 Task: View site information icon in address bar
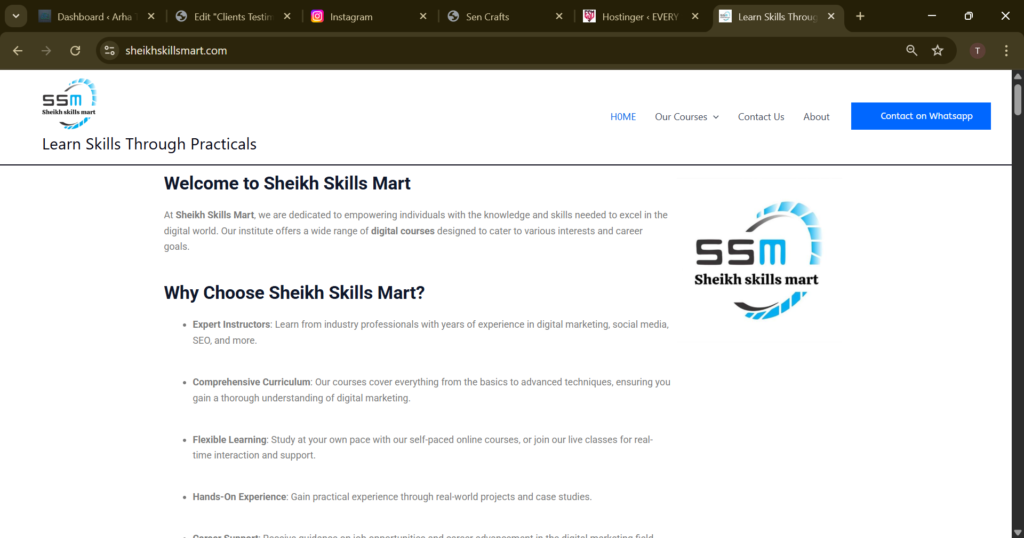coord(110,50)
